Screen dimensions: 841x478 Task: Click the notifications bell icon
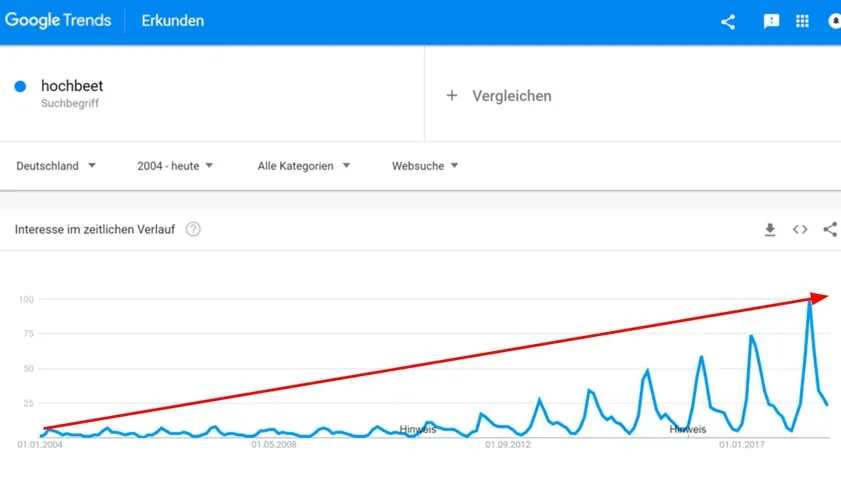coord(835,21)
